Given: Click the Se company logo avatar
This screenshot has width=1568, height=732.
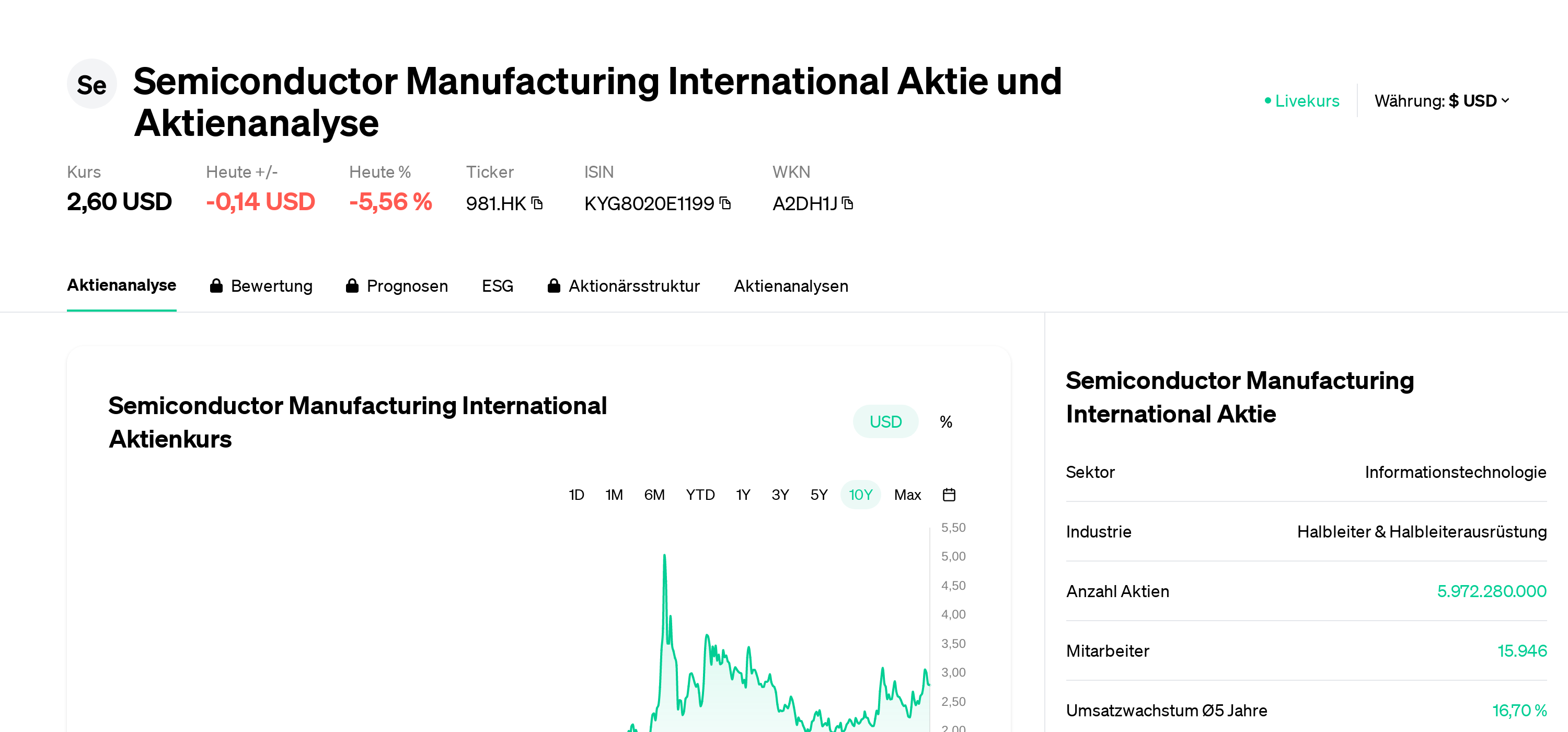Looking at the screenshot, I should 91,84.
